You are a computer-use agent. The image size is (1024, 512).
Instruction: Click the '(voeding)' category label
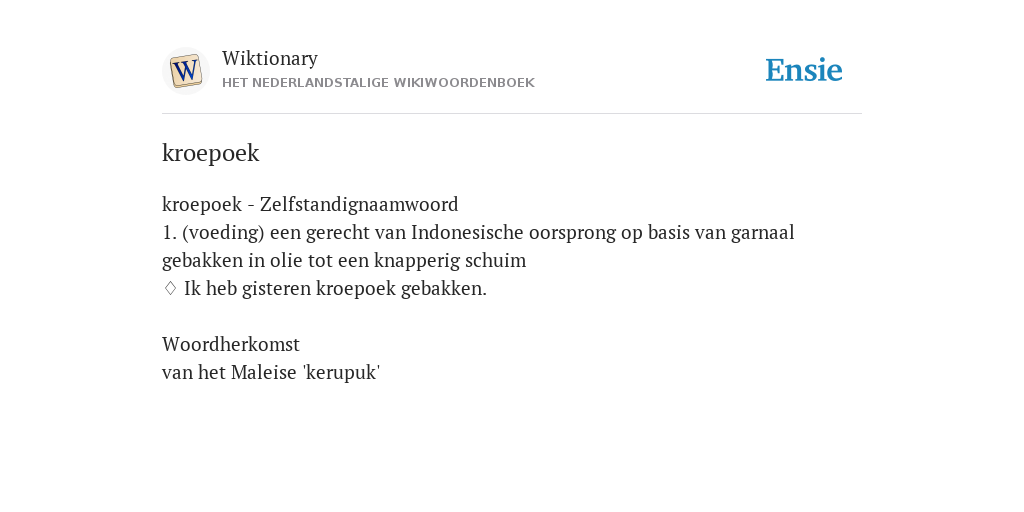click(x=223, y=232)
